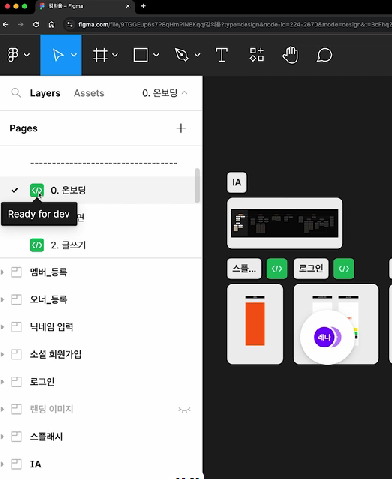Expand the 로그인 layer
The image size is (392, 479).
(3, 382)
